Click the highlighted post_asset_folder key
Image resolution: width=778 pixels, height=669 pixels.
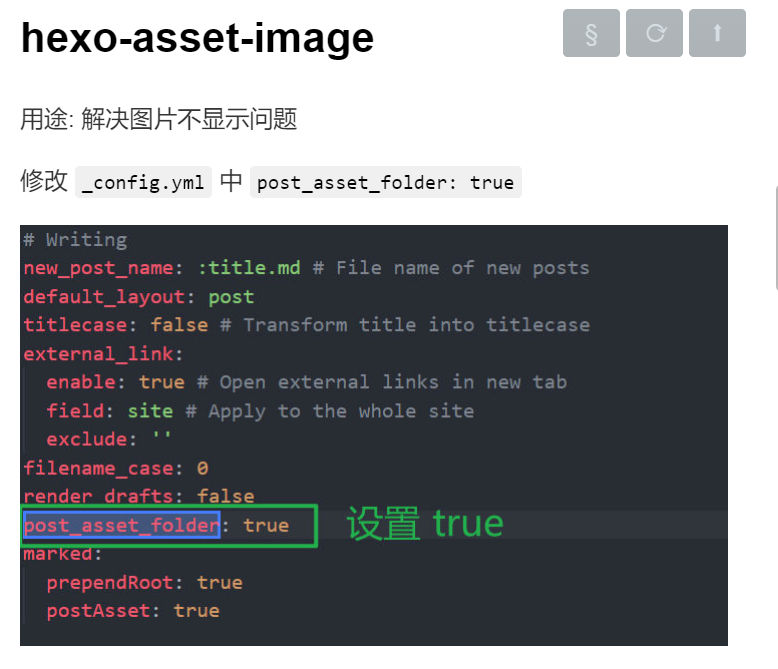121,525
